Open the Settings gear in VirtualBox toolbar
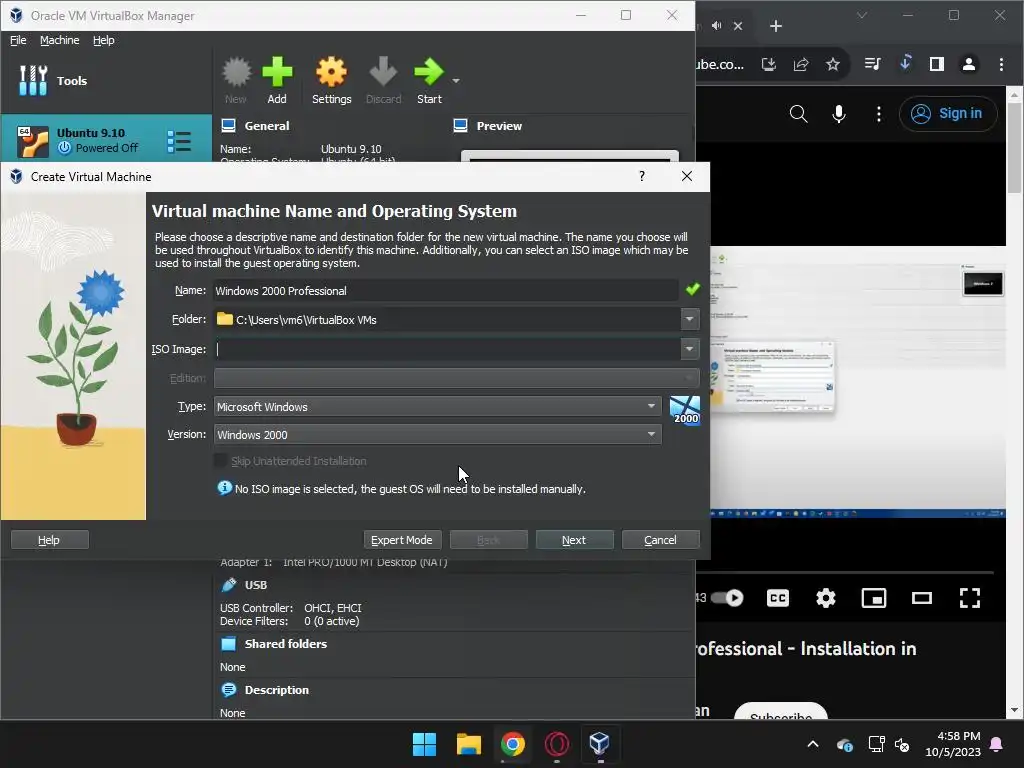Image resolution: width=1024 pixels, height=768 pixels. [x=331, y=80]
